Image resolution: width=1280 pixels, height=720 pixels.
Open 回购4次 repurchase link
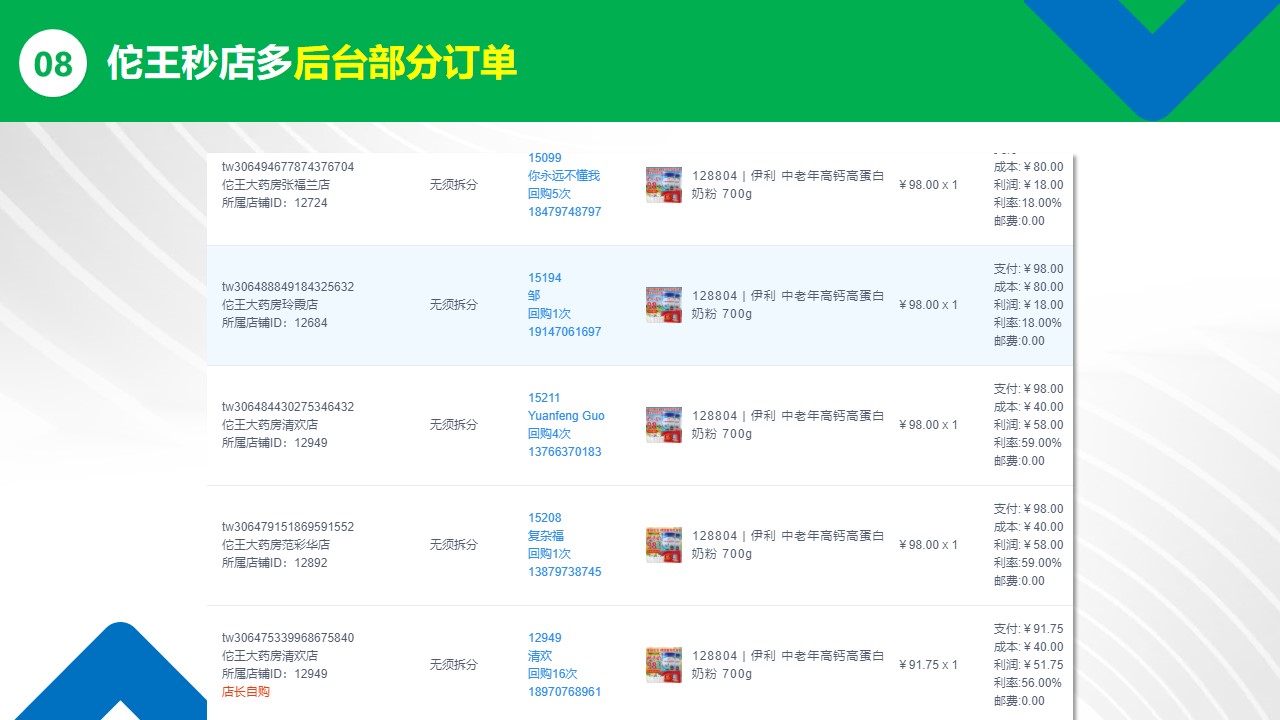point(550,434)
